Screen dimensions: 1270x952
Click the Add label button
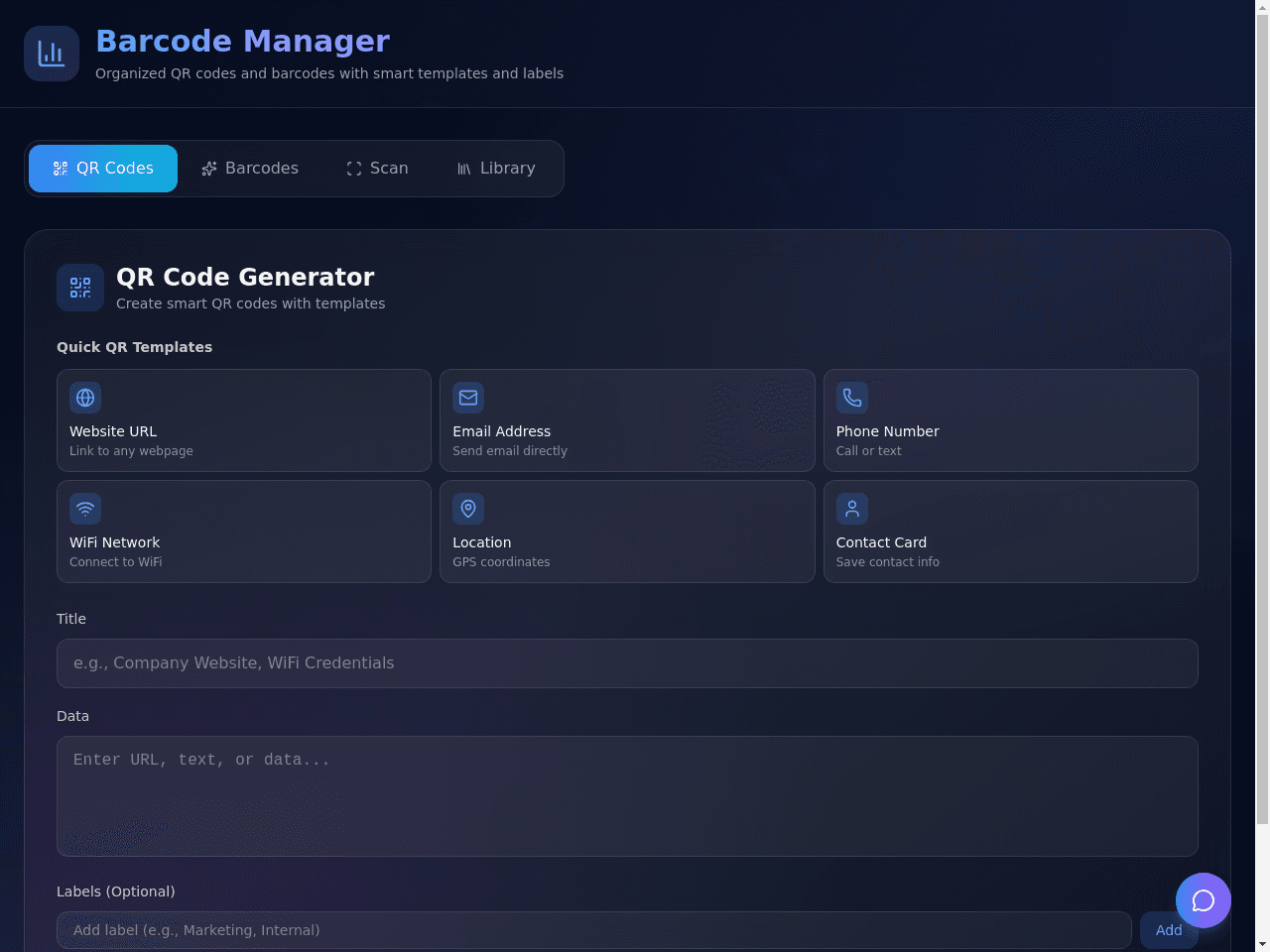tap(1169, 930)
